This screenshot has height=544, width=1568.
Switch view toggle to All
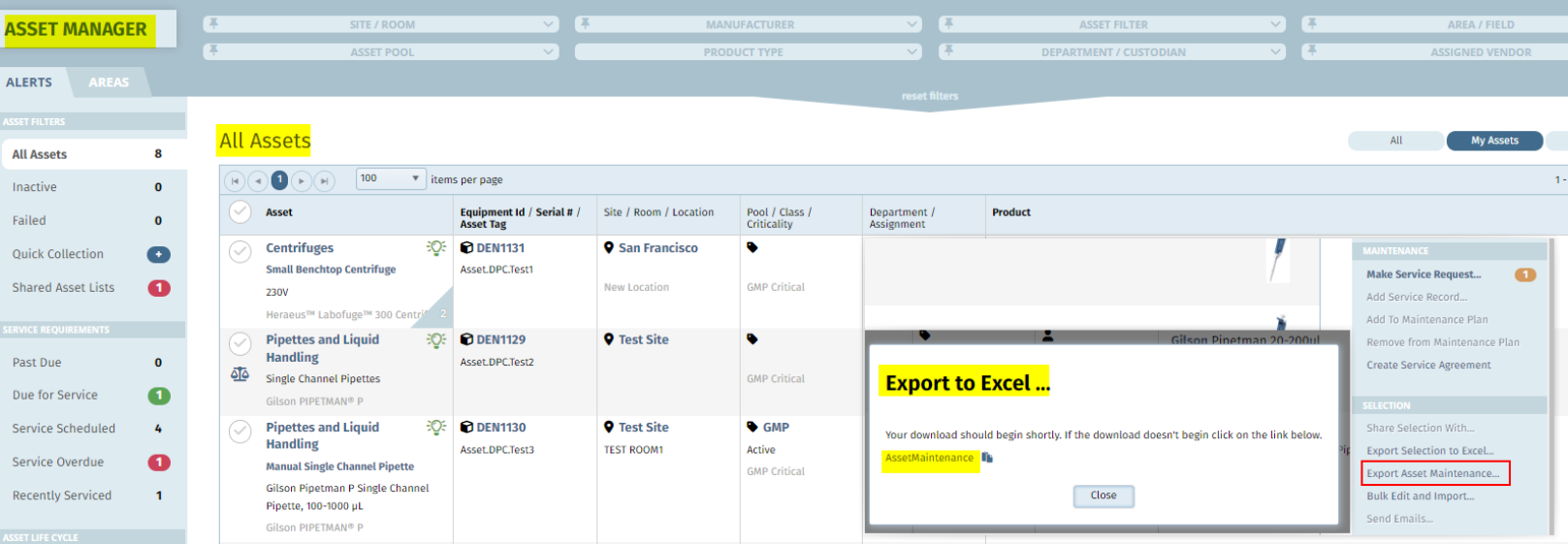pyautogui.click(x=1395, y=141)
